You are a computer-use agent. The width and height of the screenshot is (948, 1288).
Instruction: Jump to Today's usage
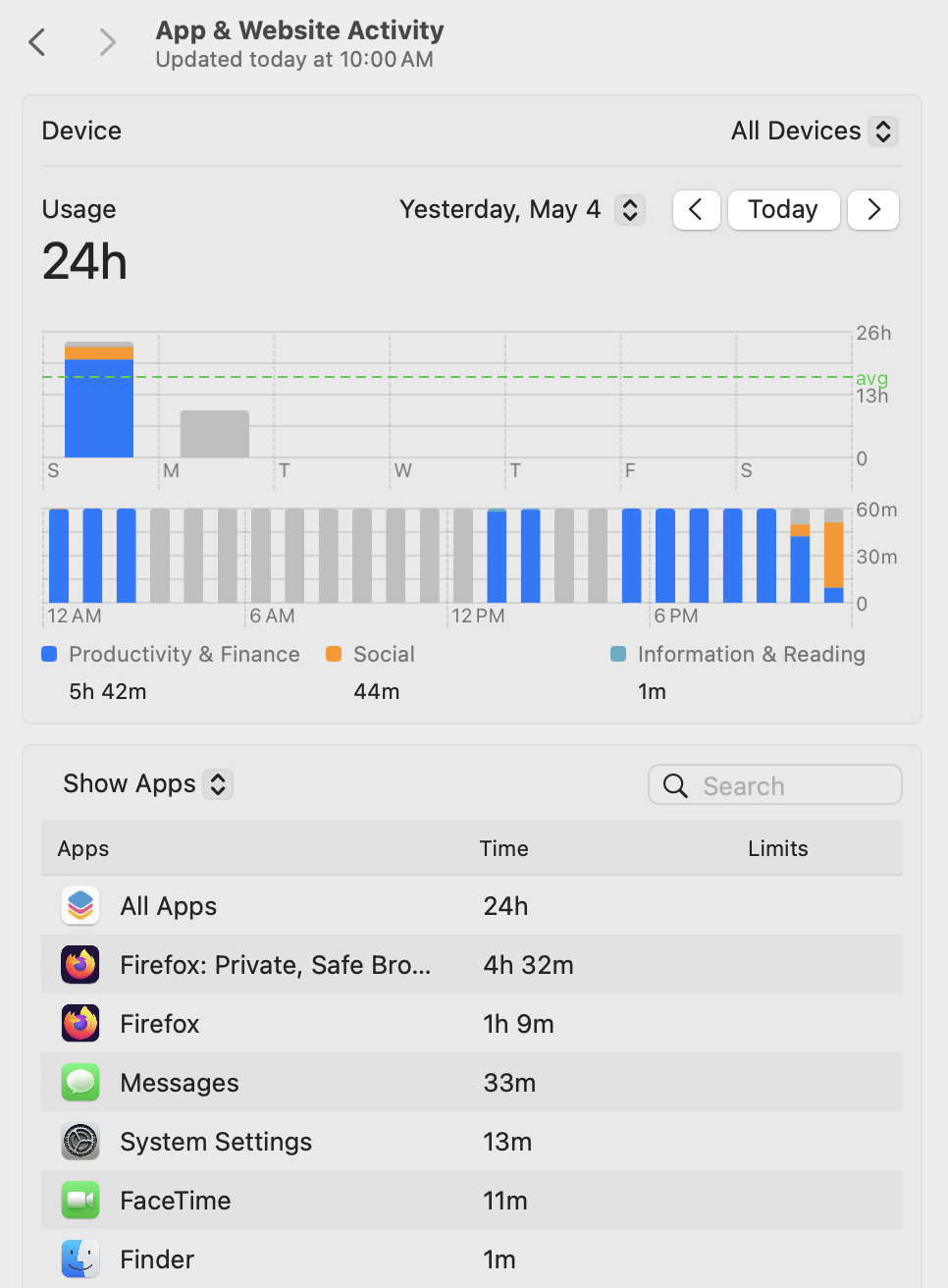coord(783,209)
